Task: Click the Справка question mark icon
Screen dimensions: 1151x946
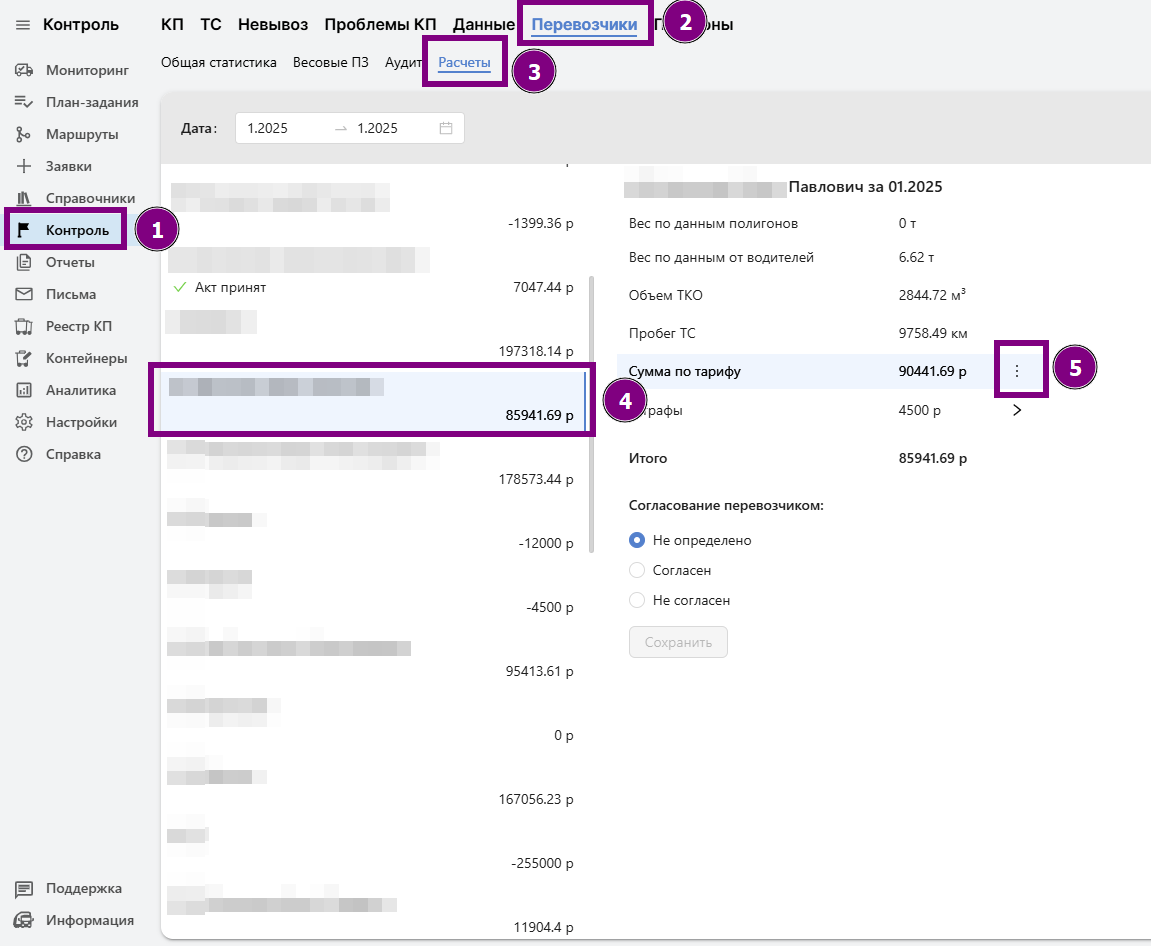Action: point(25,454)
